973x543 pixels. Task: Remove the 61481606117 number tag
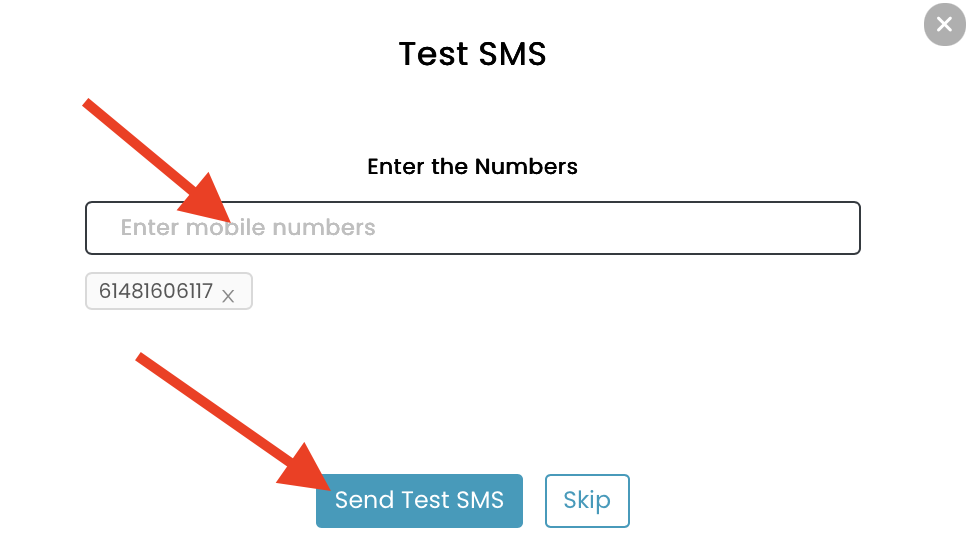point(228,296)
